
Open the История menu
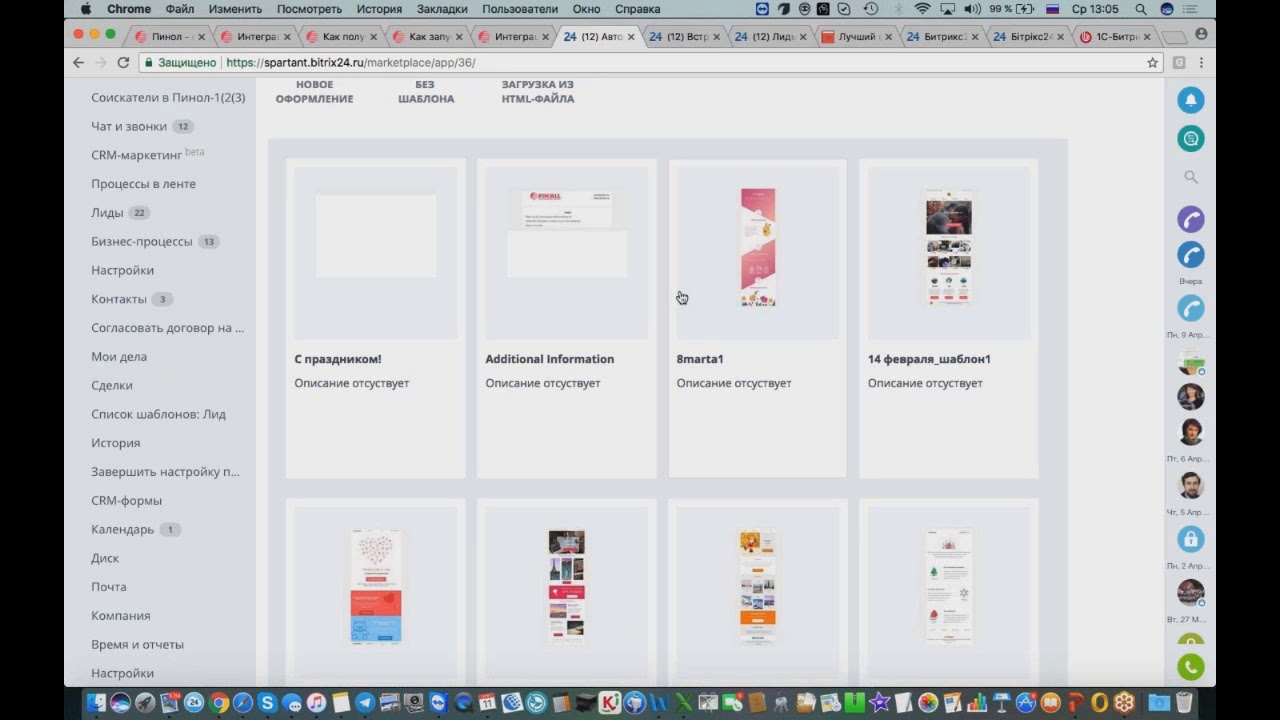point(379,9)
